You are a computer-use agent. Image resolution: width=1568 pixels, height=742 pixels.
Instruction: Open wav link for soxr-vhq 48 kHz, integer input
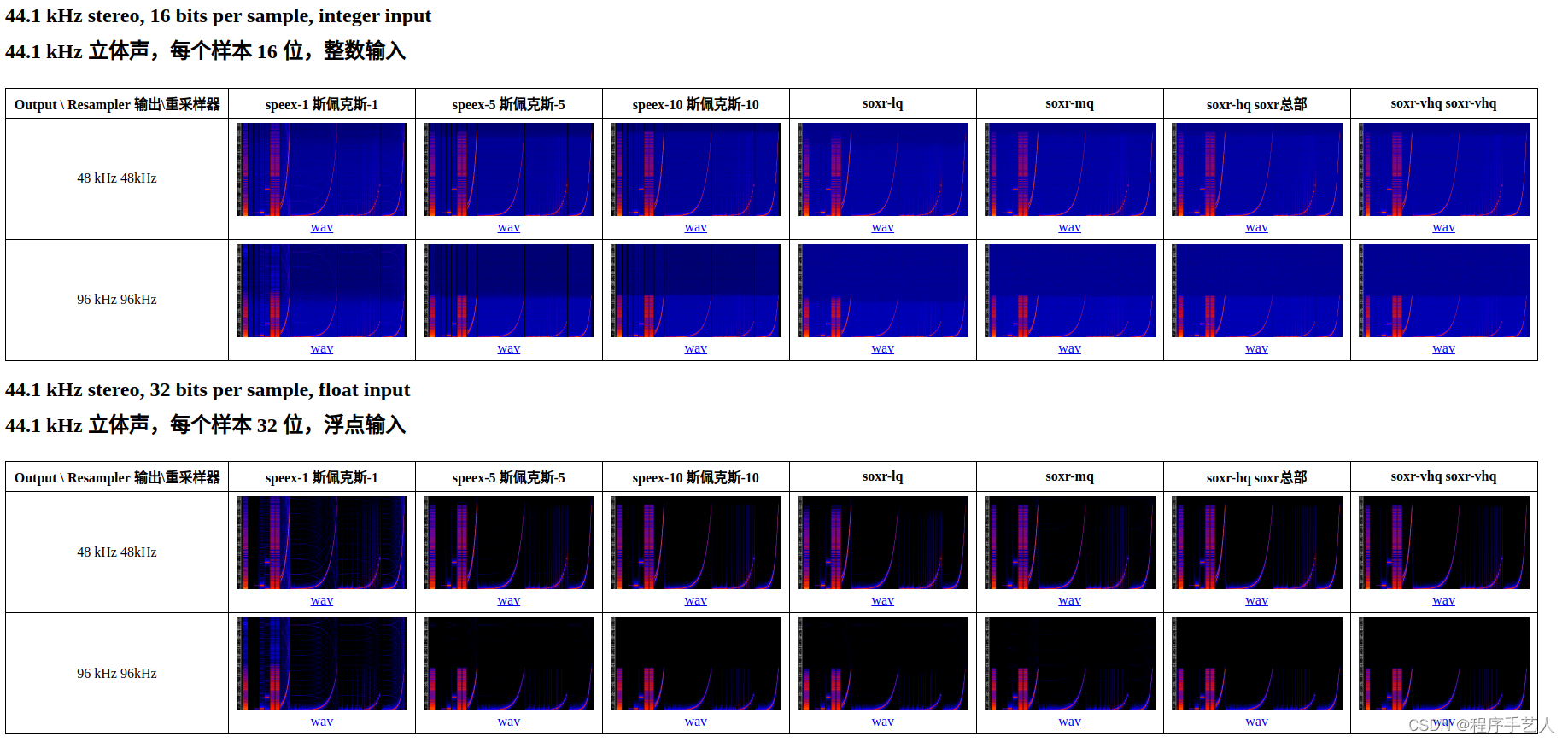(1444, 227)
